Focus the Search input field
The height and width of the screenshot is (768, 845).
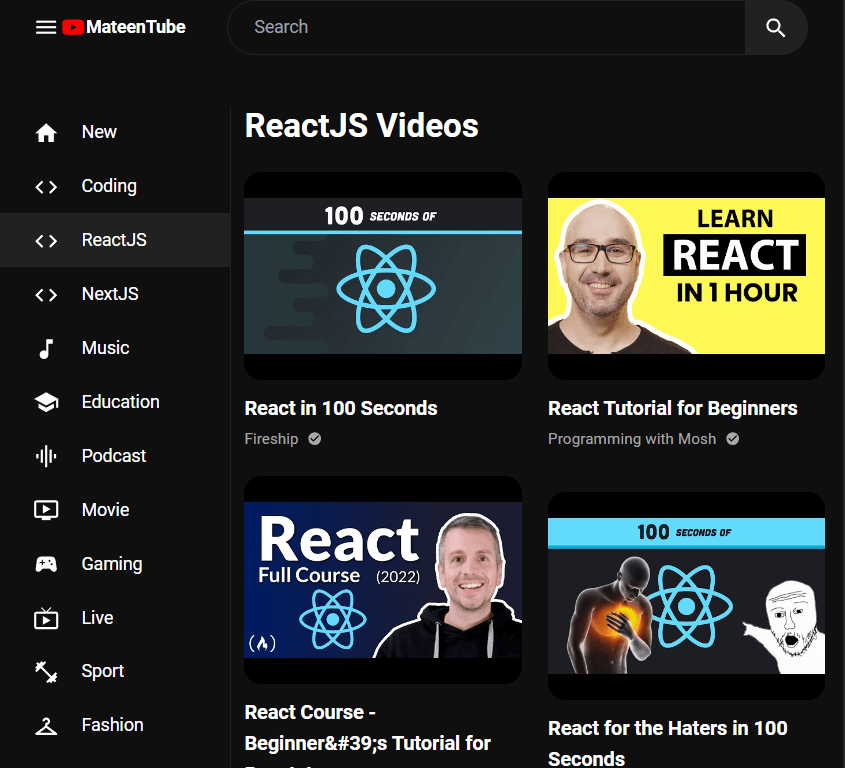[487, 27]
